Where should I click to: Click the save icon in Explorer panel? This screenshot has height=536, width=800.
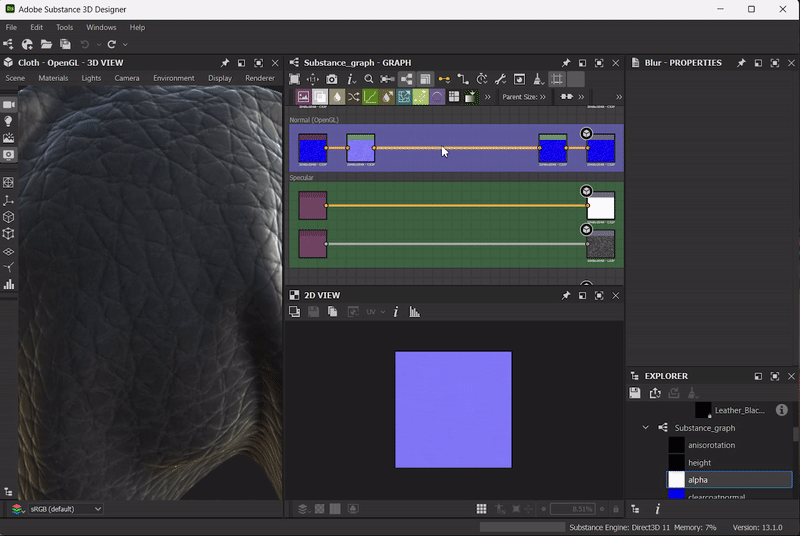click(x=635, y=393)
